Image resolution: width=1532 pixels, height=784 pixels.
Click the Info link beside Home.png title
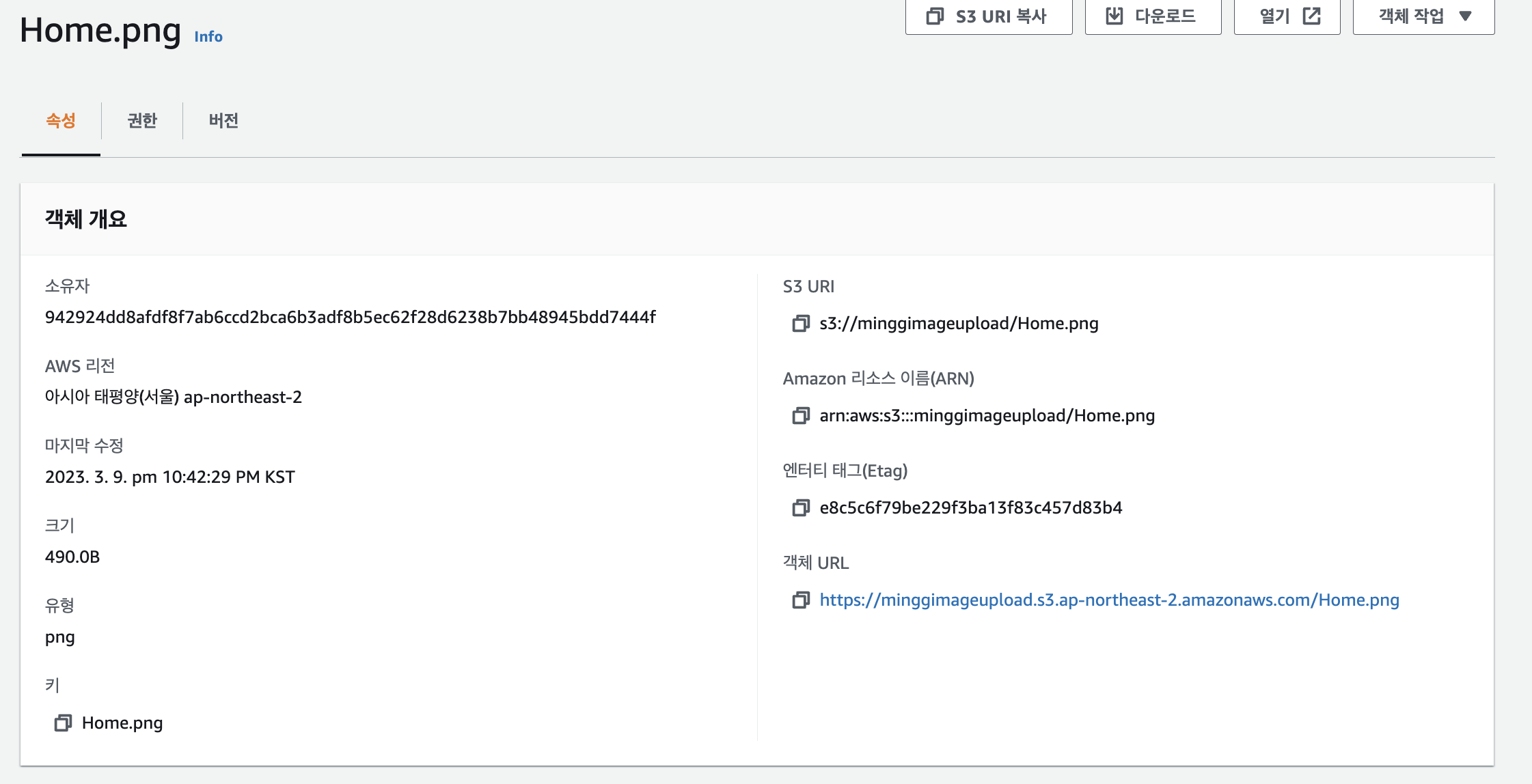pyautogui.click(x=208, y=37)
